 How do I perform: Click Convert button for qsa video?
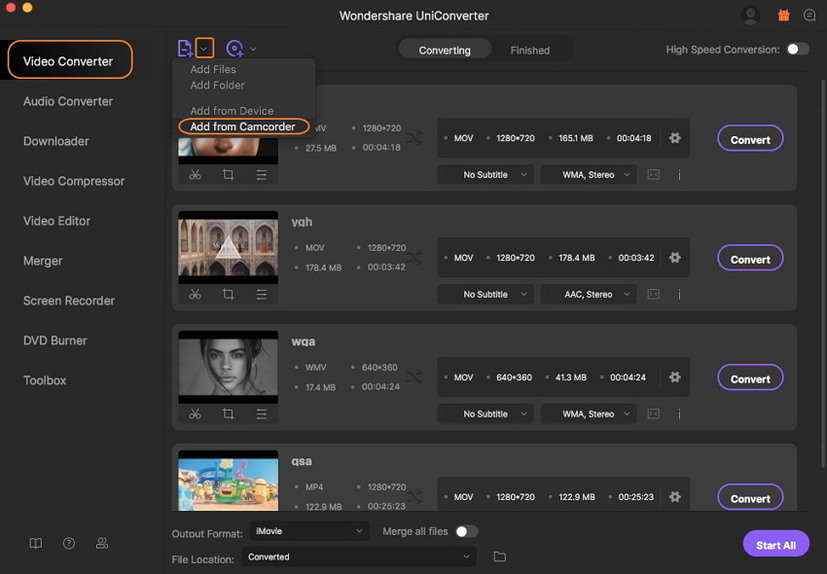pos(750,498)
